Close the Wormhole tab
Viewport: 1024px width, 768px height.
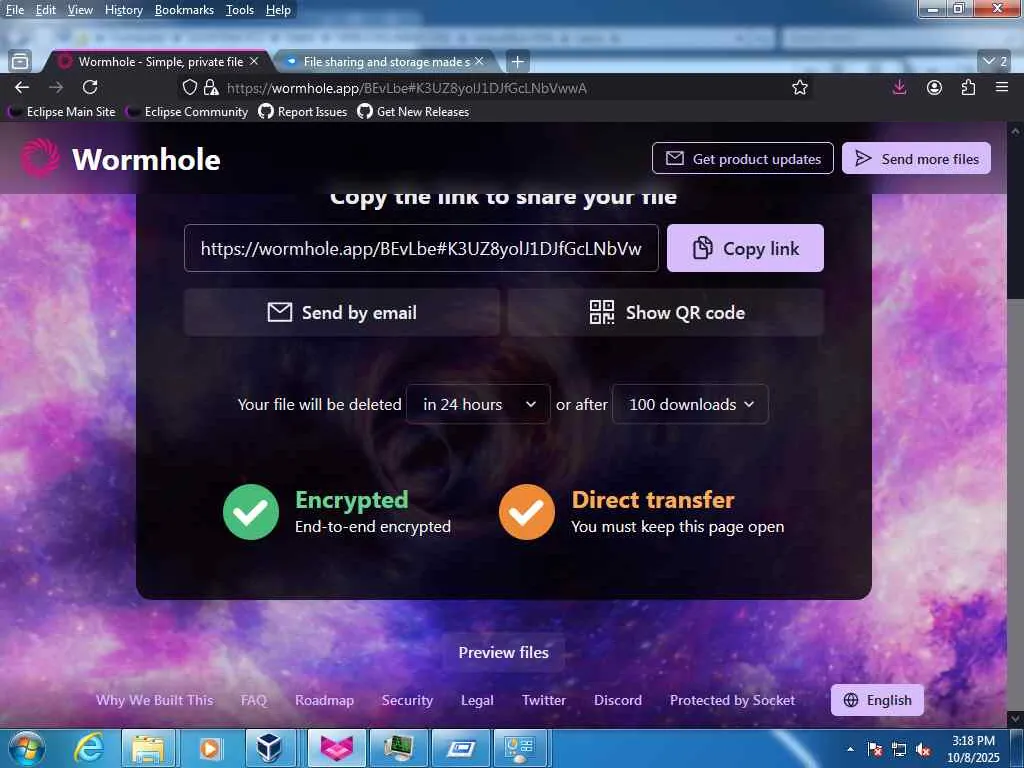[x=254, y=61]
